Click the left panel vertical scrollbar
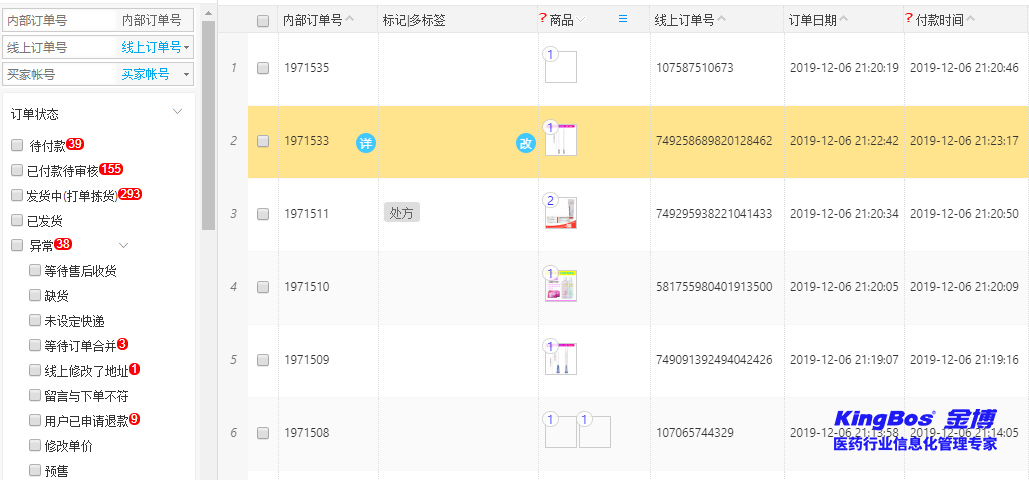Screen dimensions: 1029x480 click(208, 120)
